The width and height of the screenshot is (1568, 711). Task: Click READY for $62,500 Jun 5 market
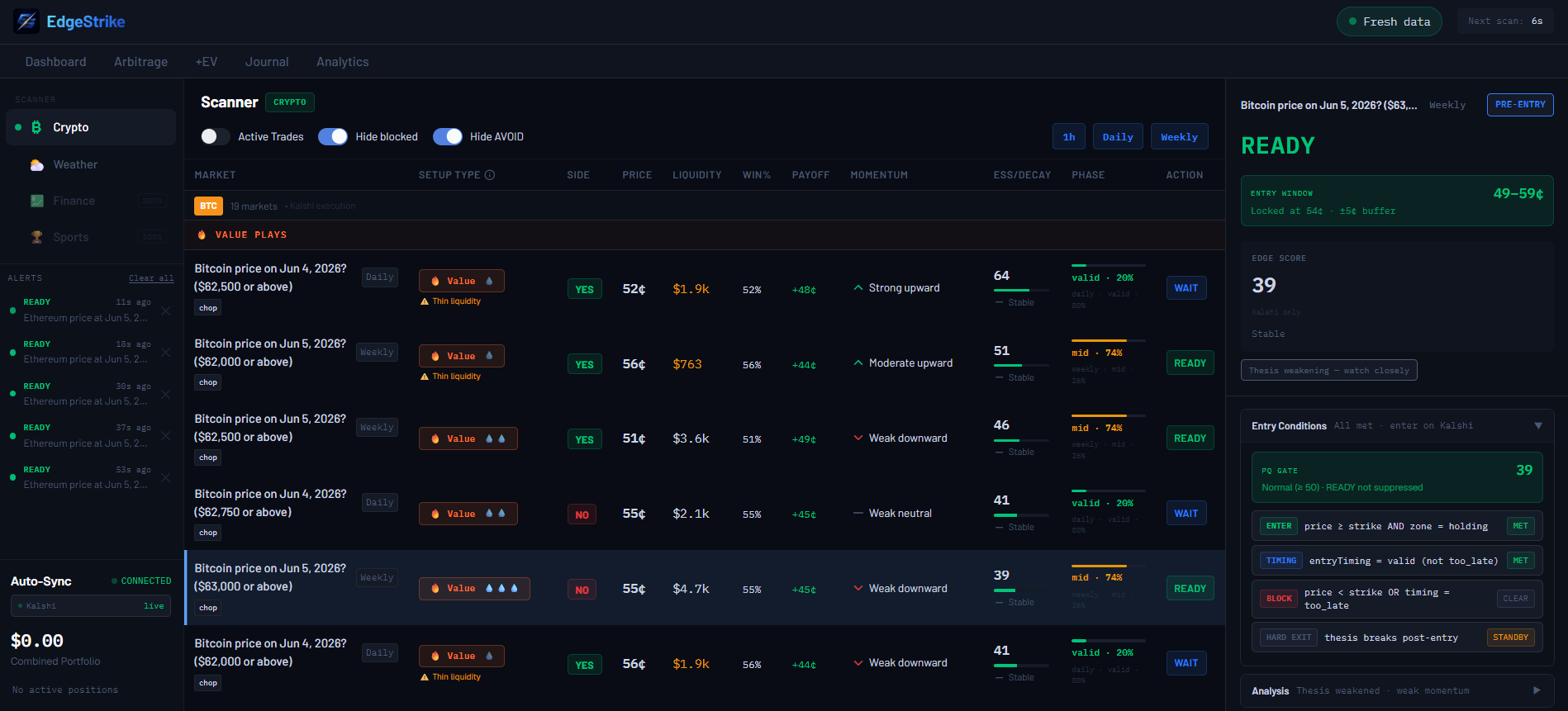point(1190,438)
